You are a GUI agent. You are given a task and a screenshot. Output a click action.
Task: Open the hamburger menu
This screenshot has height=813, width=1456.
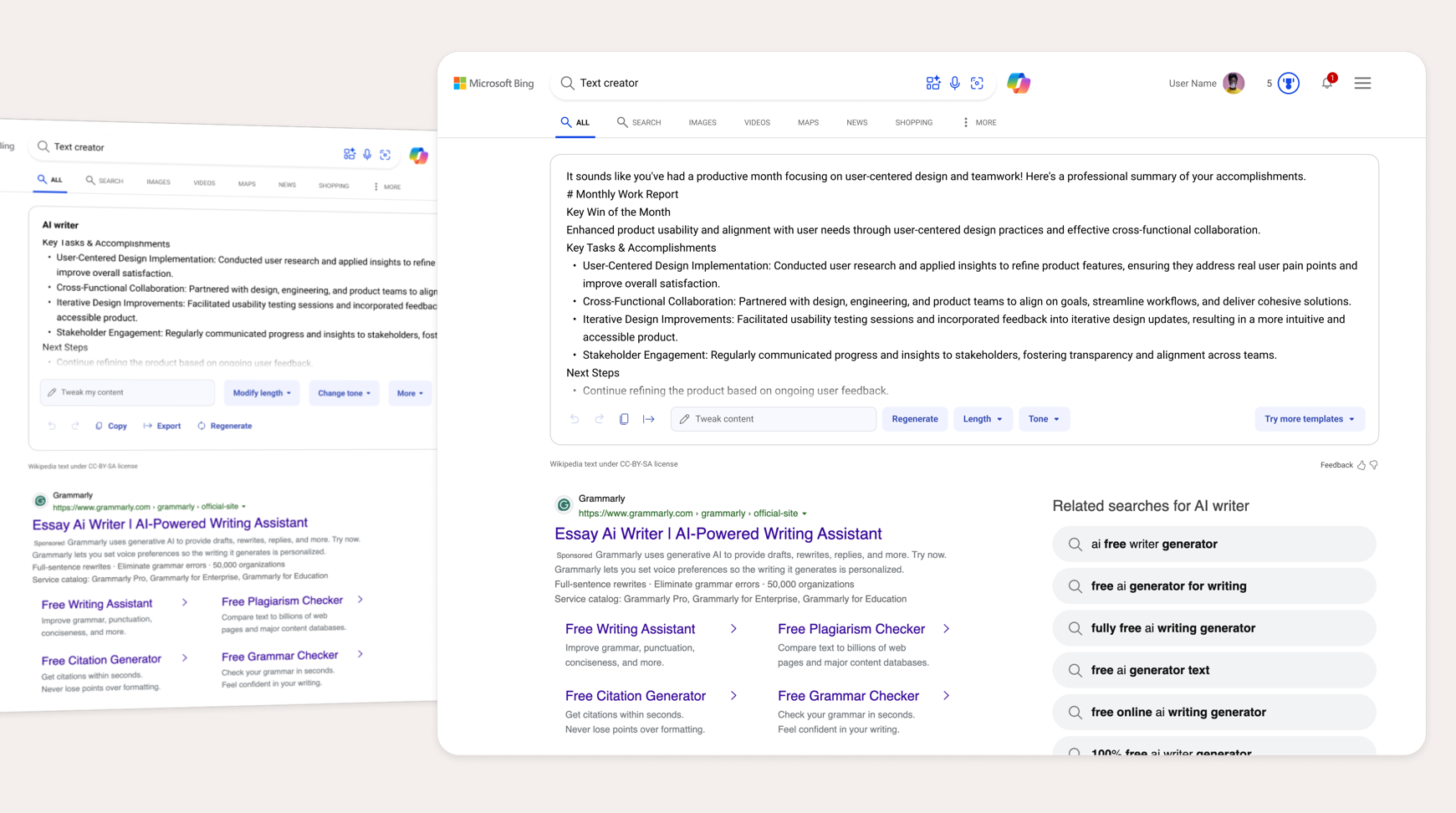coord(1362,83)
